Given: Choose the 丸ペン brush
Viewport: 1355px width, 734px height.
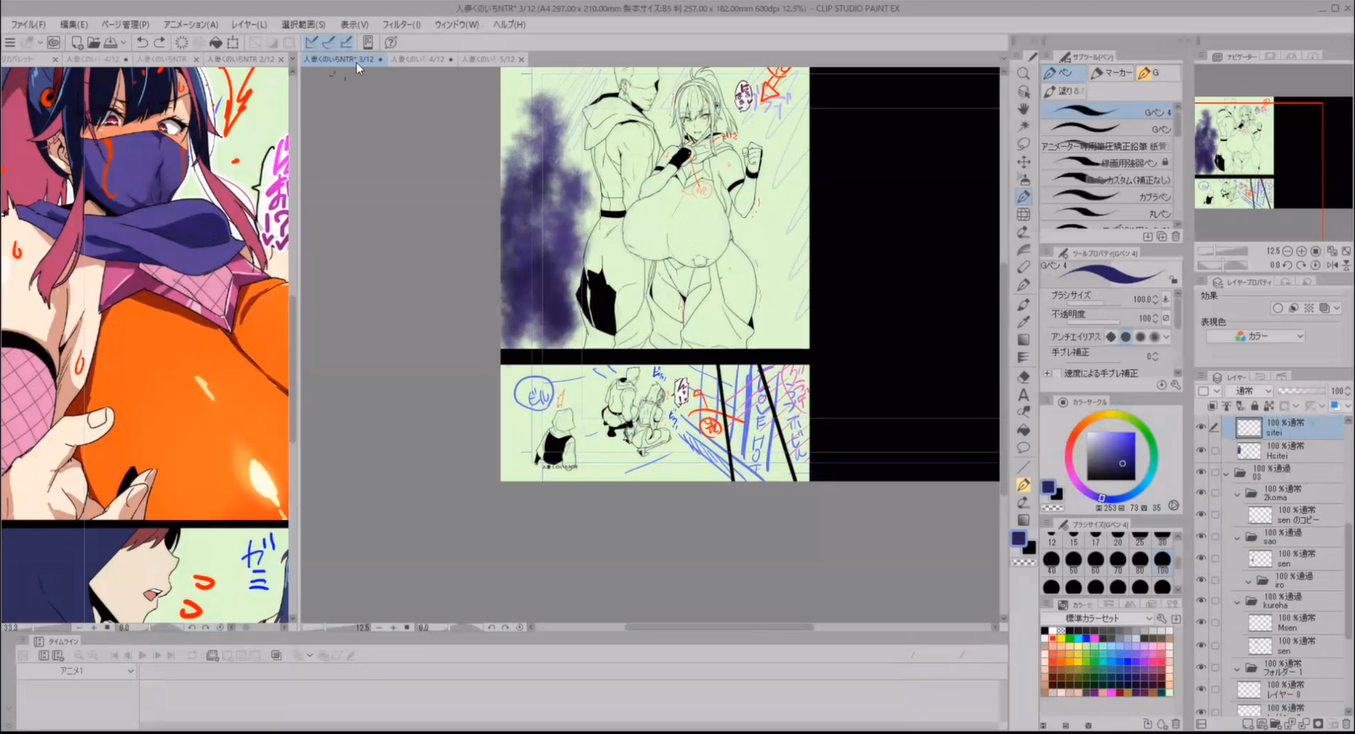Looking at the screenshot, I should point(1107,214).
